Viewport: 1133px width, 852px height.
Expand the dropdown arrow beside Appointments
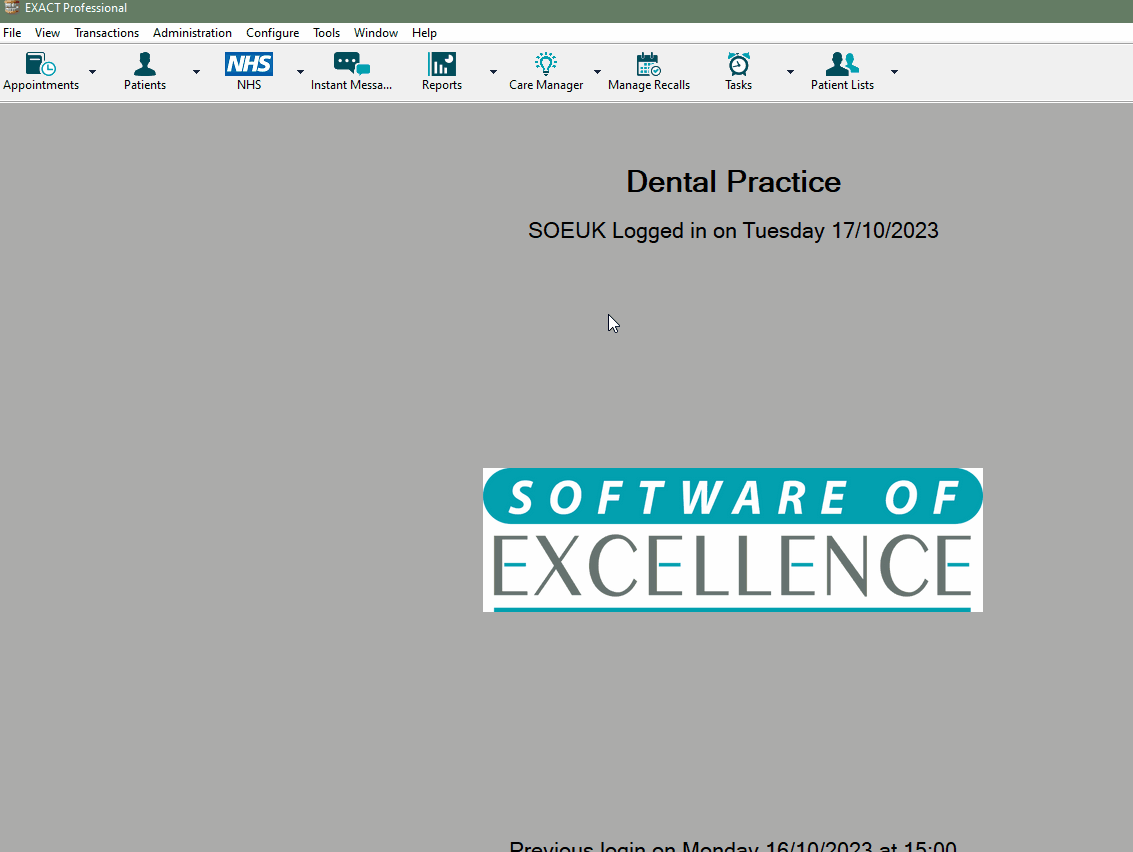coord(92,72)
